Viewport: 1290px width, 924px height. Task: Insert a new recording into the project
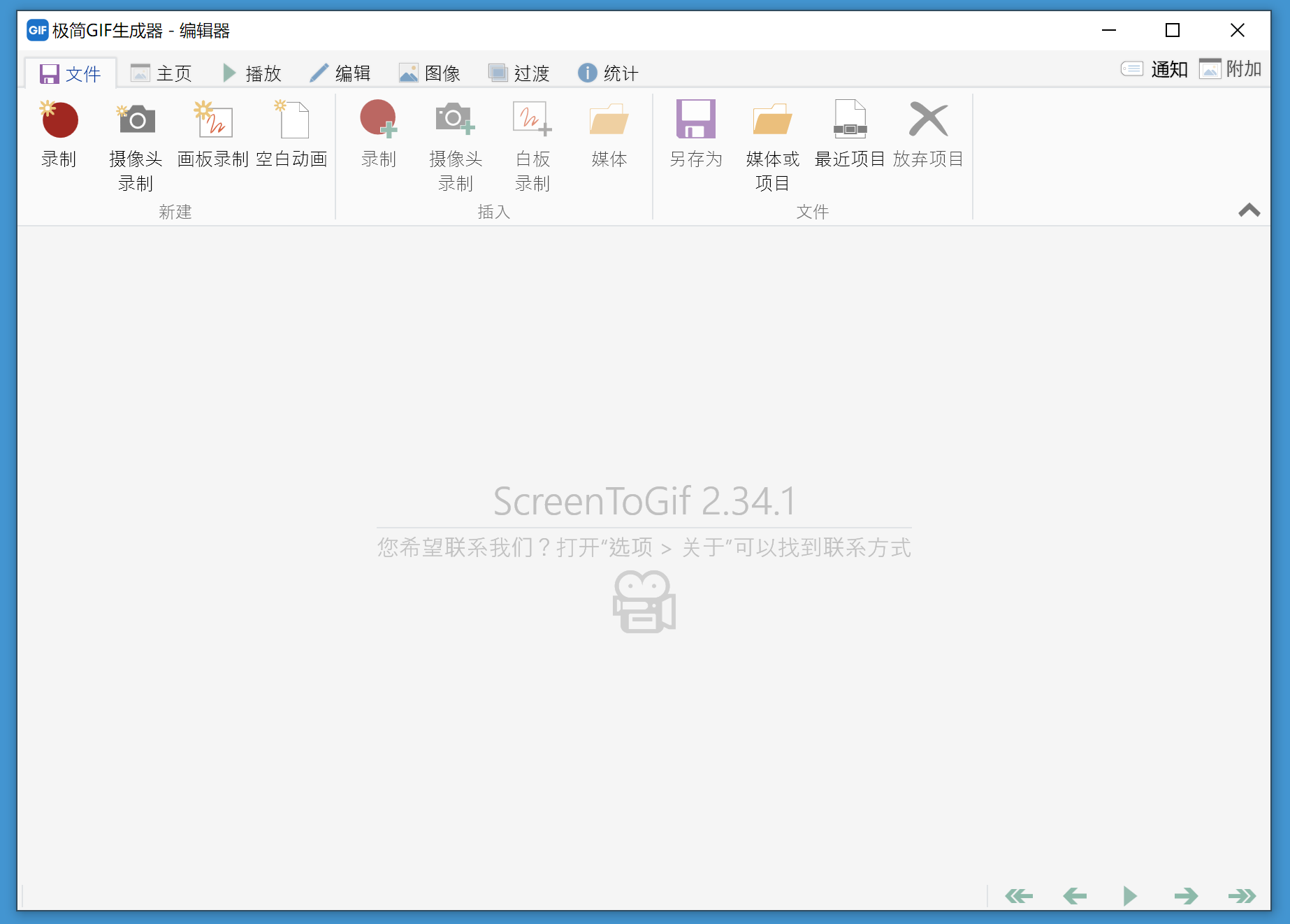click(x=379, y=136)
